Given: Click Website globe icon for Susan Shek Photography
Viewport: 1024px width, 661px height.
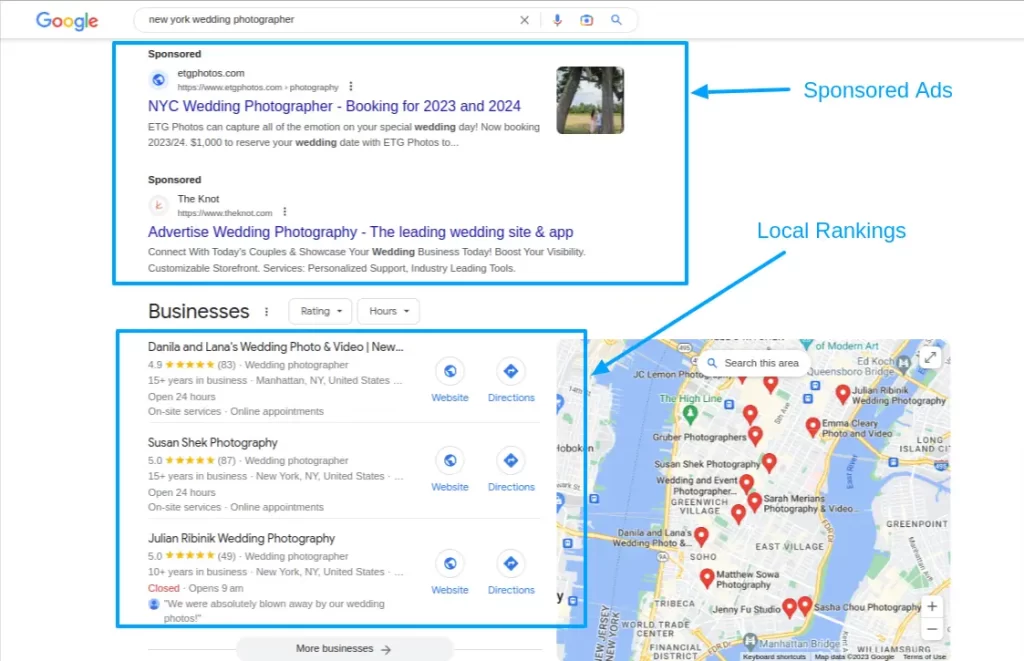Looking at the screenshot, I should coord(450,460).
